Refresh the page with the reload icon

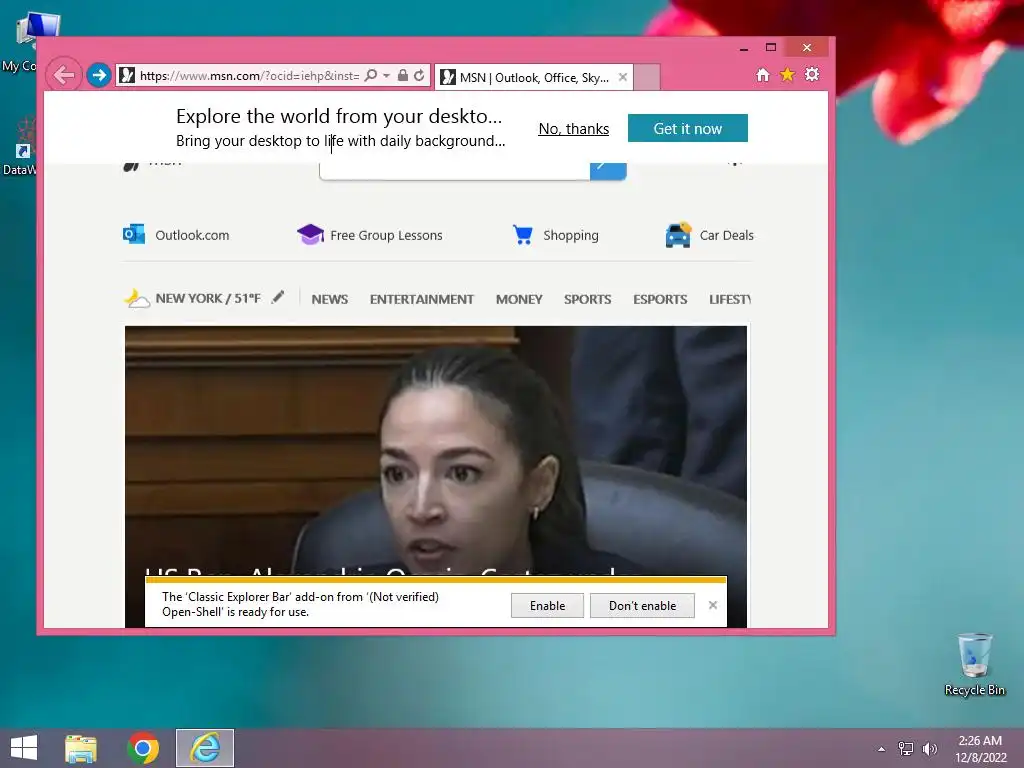419,75
